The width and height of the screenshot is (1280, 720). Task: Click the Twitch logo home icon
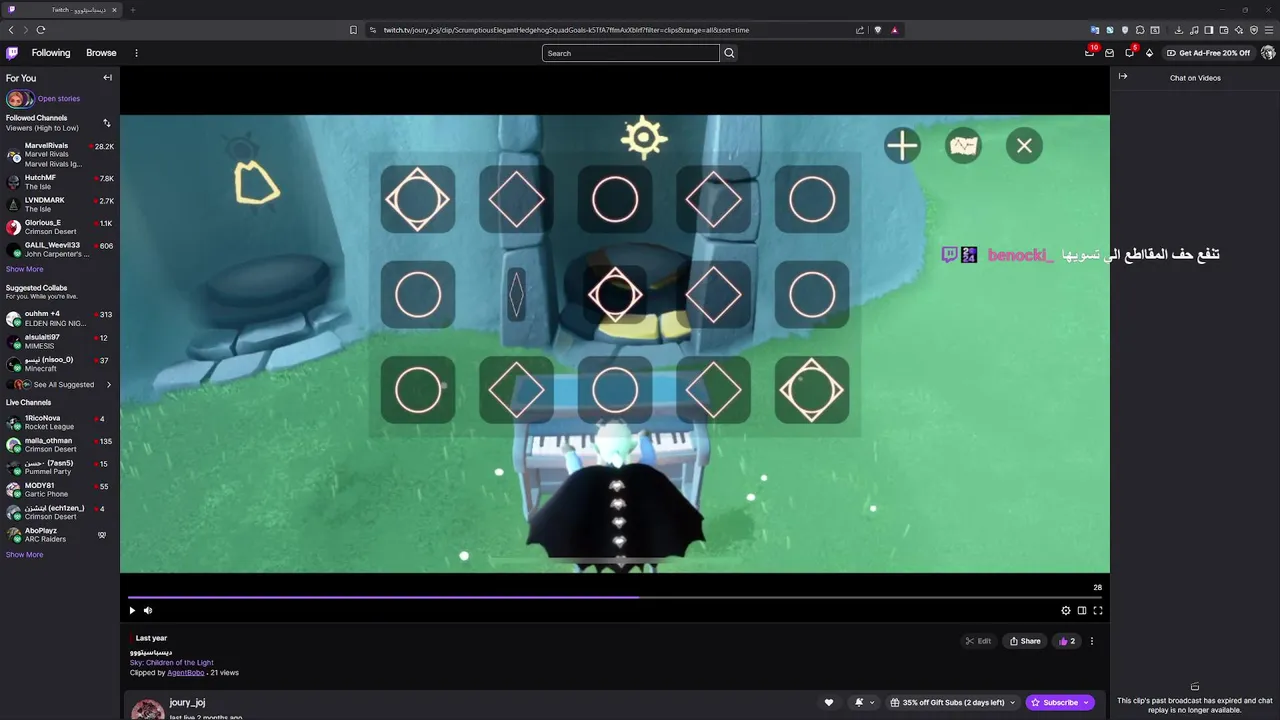click(12, 53)
